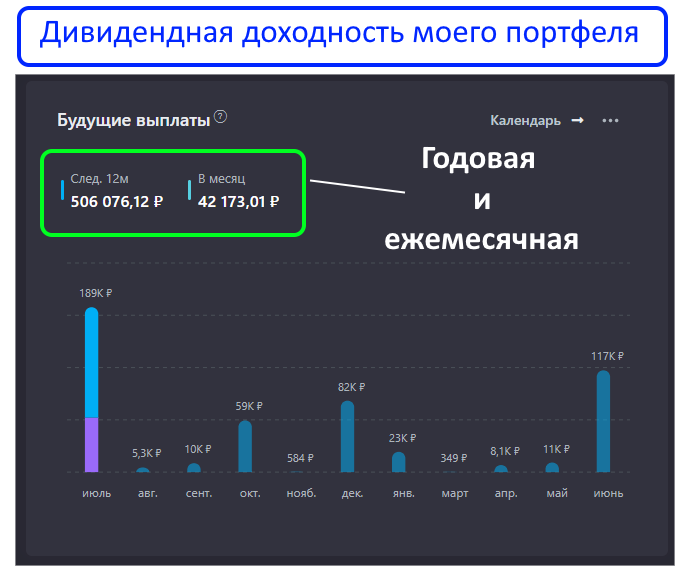691x579 pixels.
Task: Click the 10K ₽ value label
Action: click(x=198, y=449)
